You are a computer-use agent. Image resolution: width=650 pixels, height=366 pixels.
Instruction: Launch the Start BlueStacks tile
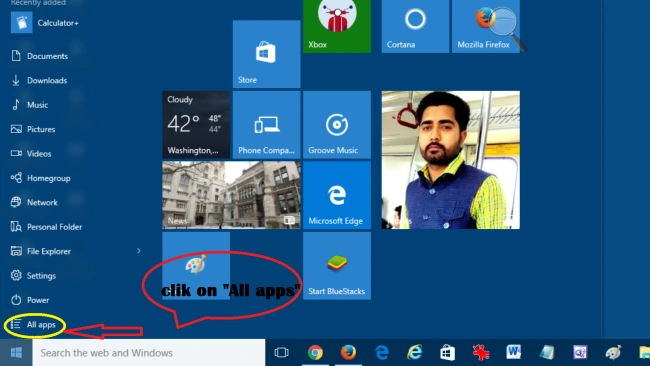click(337, 266)
